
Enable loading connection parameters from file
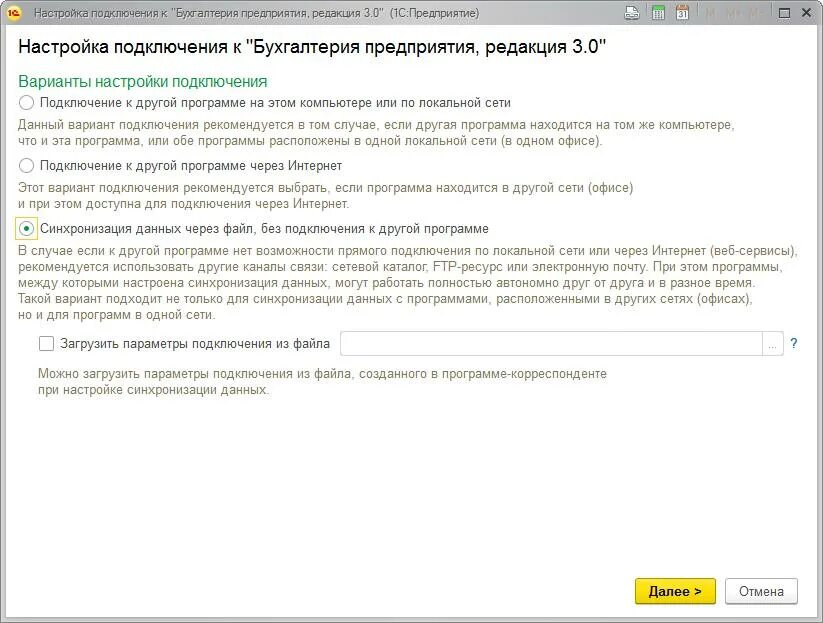click(46, 344)
